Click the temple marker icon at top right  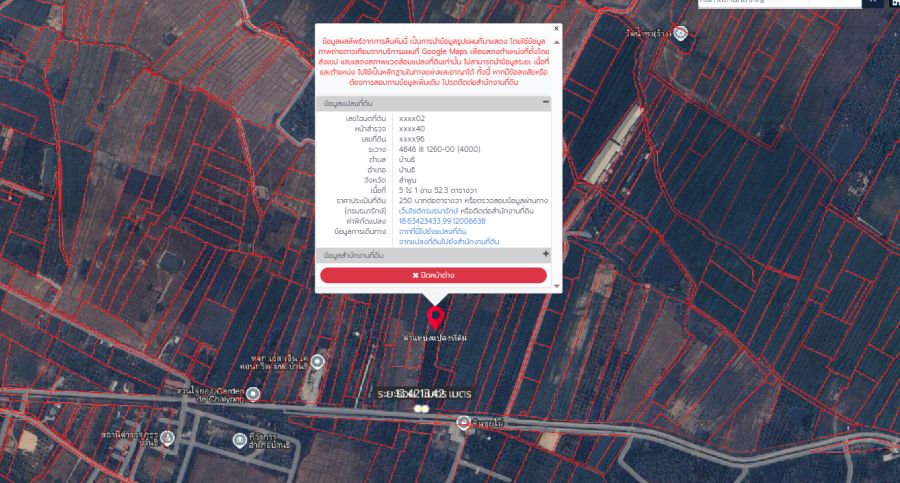tap(681, 33)
